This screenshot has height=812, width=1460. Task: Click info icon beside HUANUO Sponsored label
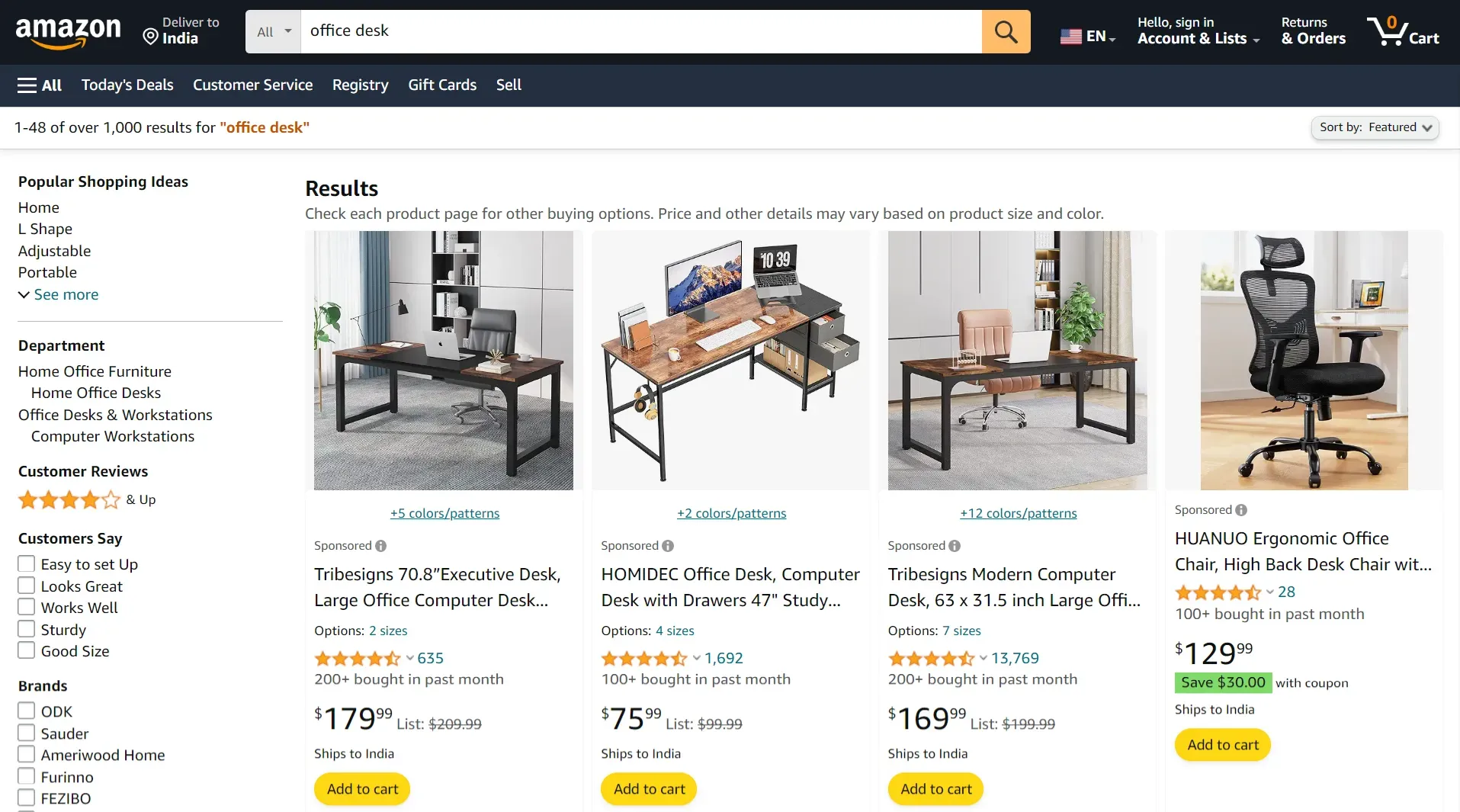(1241, 510)
